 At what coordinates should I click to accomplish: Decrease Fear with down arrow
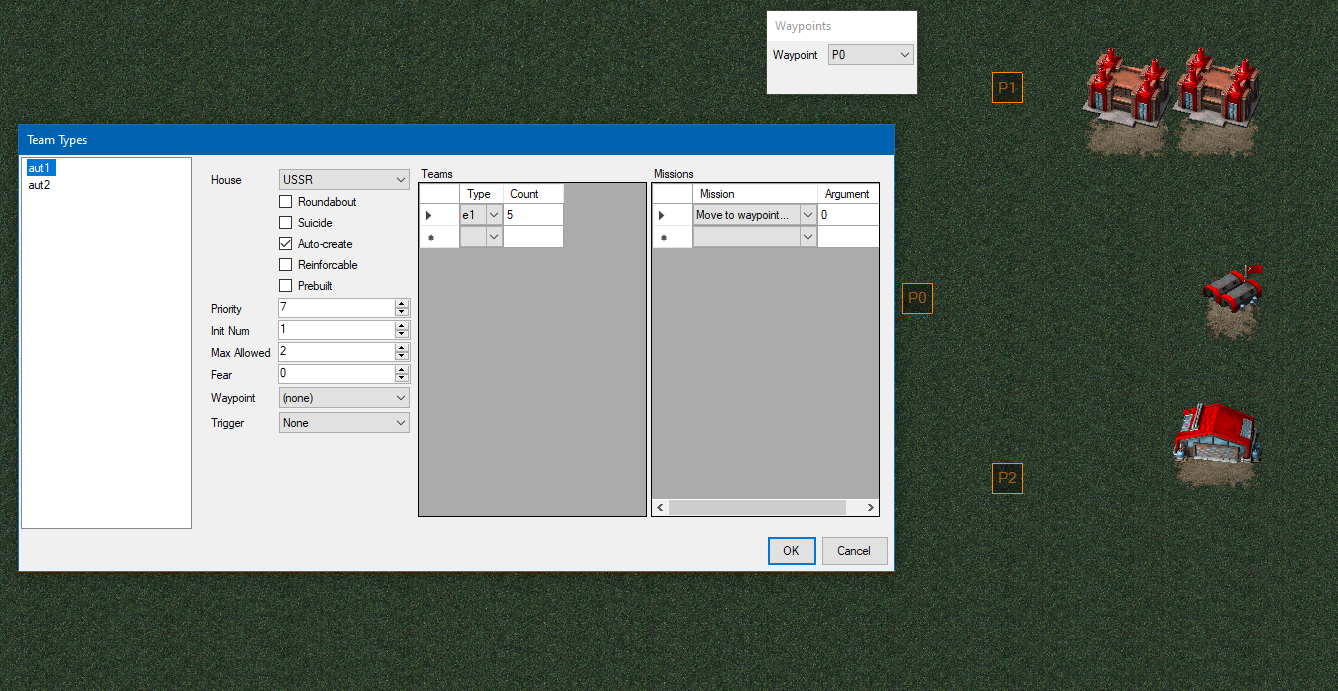point(402,379)
